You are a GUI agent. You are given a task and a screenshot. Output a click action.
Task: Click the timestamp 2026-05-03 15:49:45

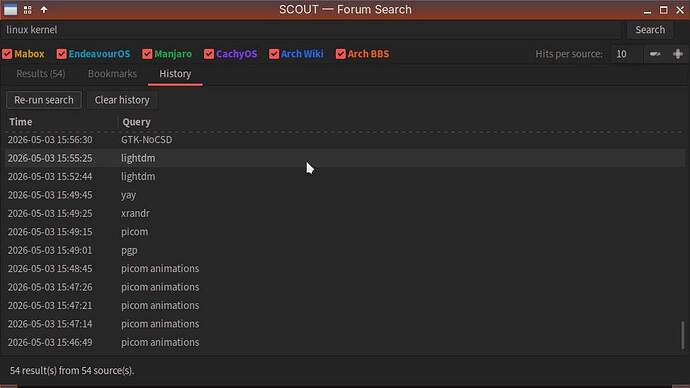click(50, 195)
